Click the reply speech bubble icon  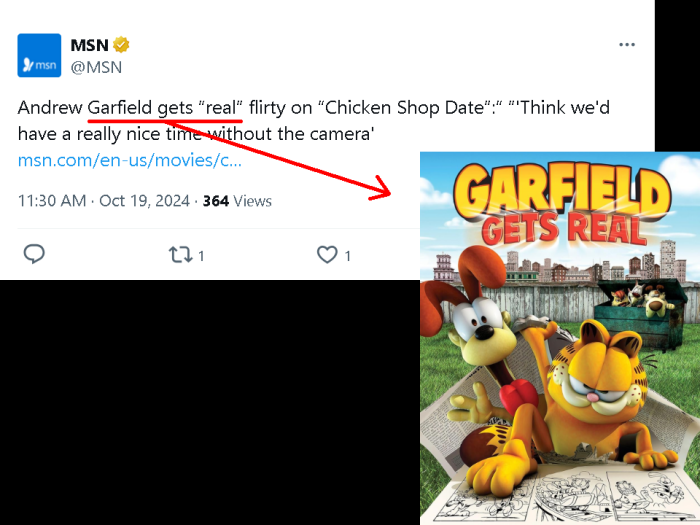(34, 254)
